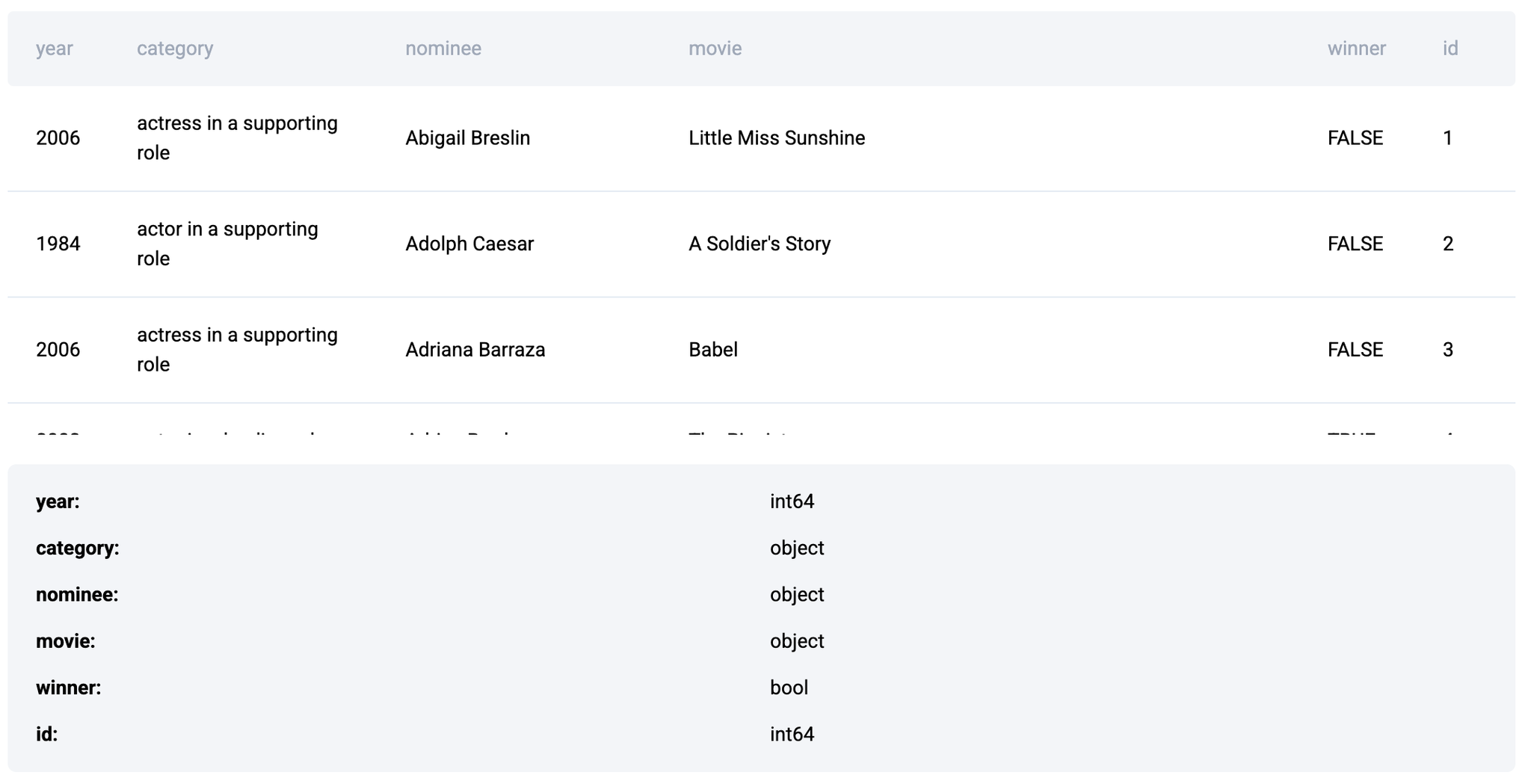Click the Little Miss Sunshine movie cell
Image resolution: width=1531 pixels, height=784 pixels.
pyautogui.click(x=776, y=138)
